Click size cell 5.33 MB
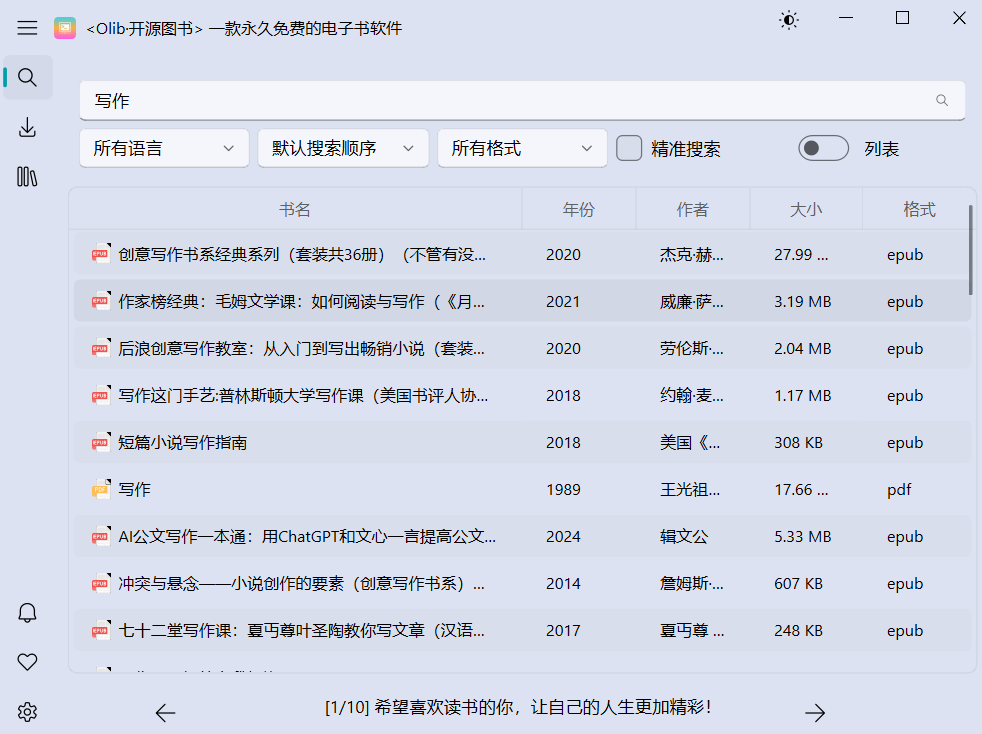This screenshot has width=982, height=734. tap(802, 536)
